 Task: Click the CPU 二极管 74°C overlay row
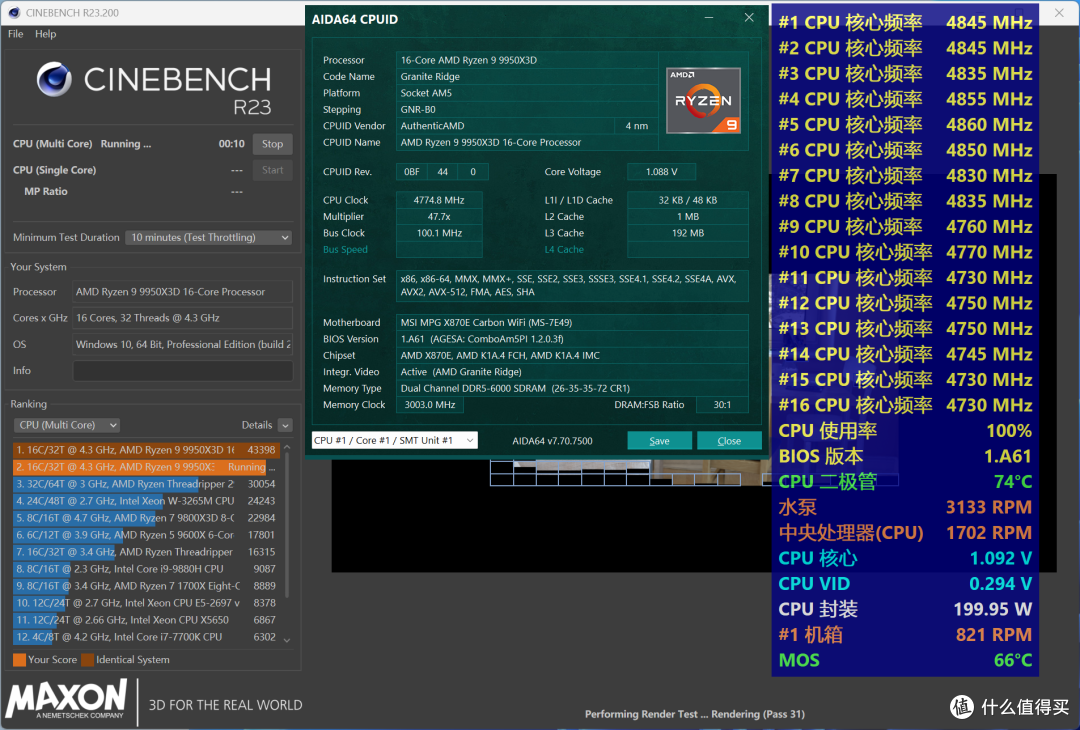[905, 482]
